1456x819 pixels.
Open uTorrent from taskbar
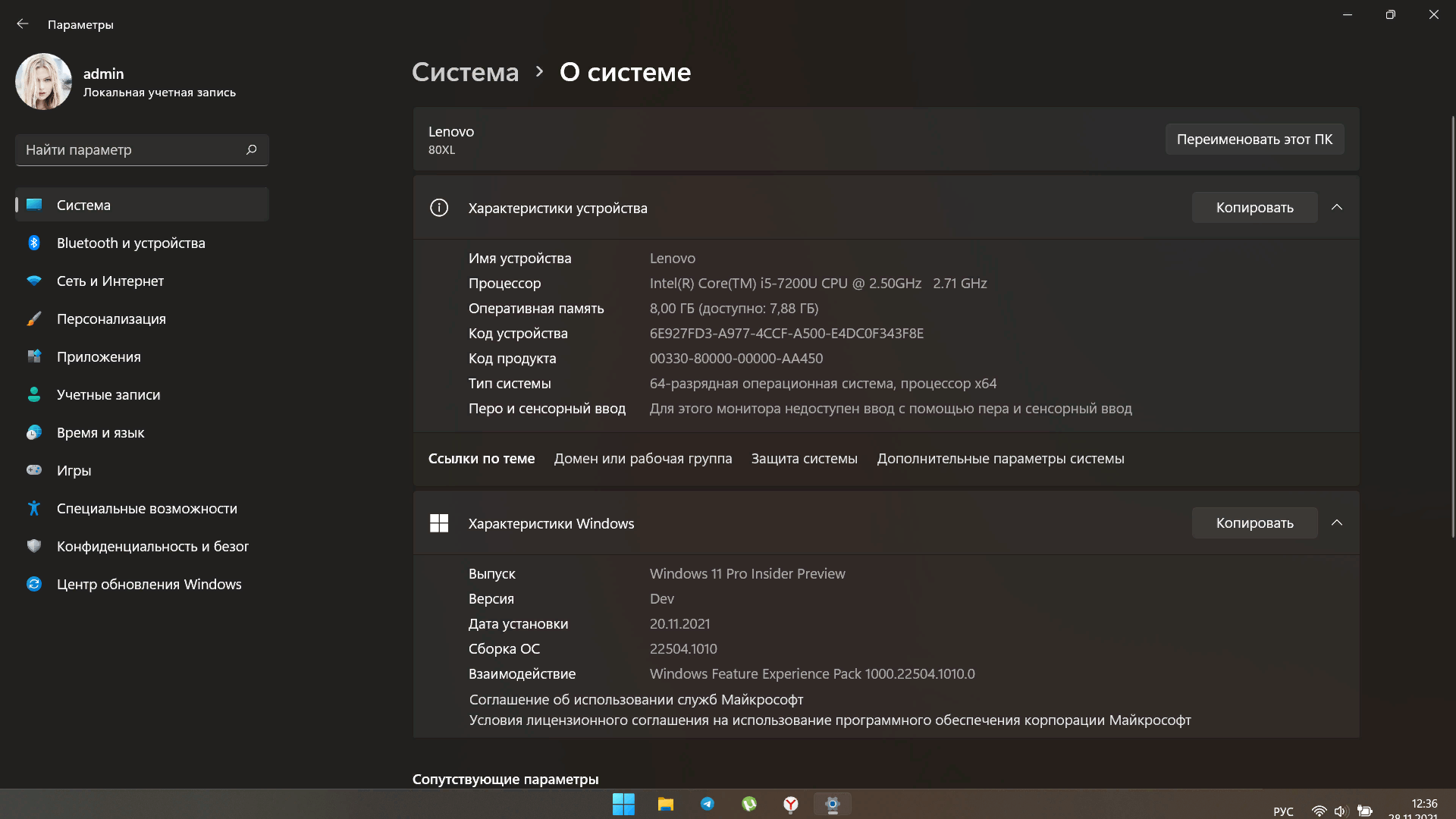(x=749, y=805)
